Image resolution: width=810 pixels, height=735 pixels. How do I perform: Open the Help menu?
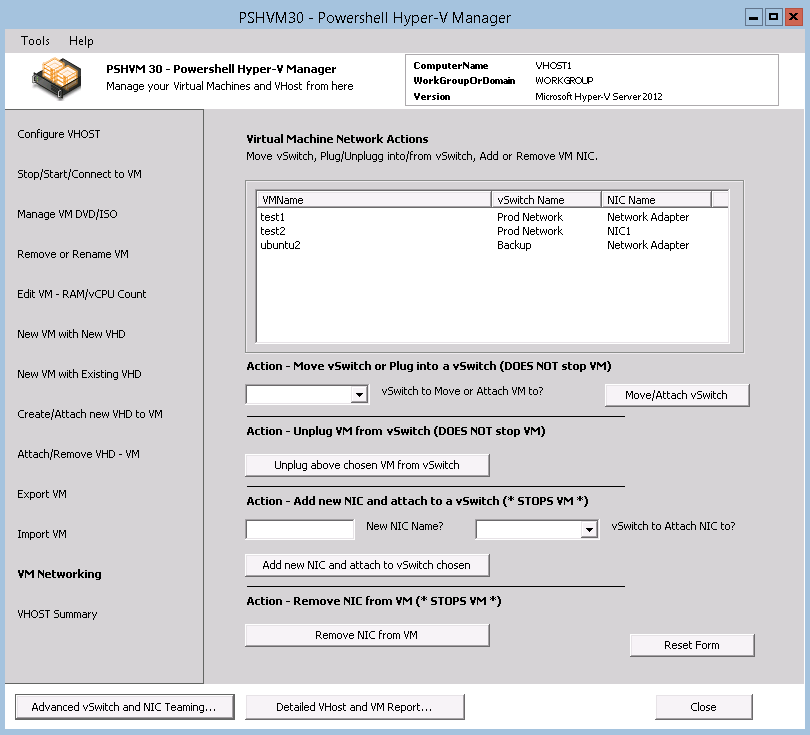tap(81, 41)
